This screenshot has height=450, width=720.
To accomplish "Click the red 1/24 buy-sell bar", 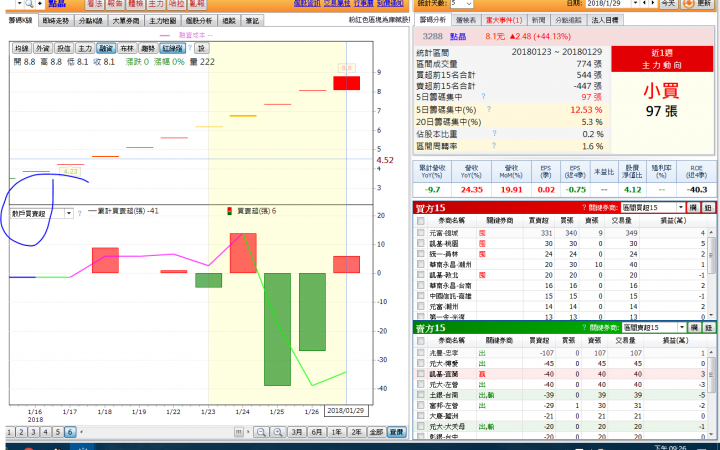I will click(243, 253).
